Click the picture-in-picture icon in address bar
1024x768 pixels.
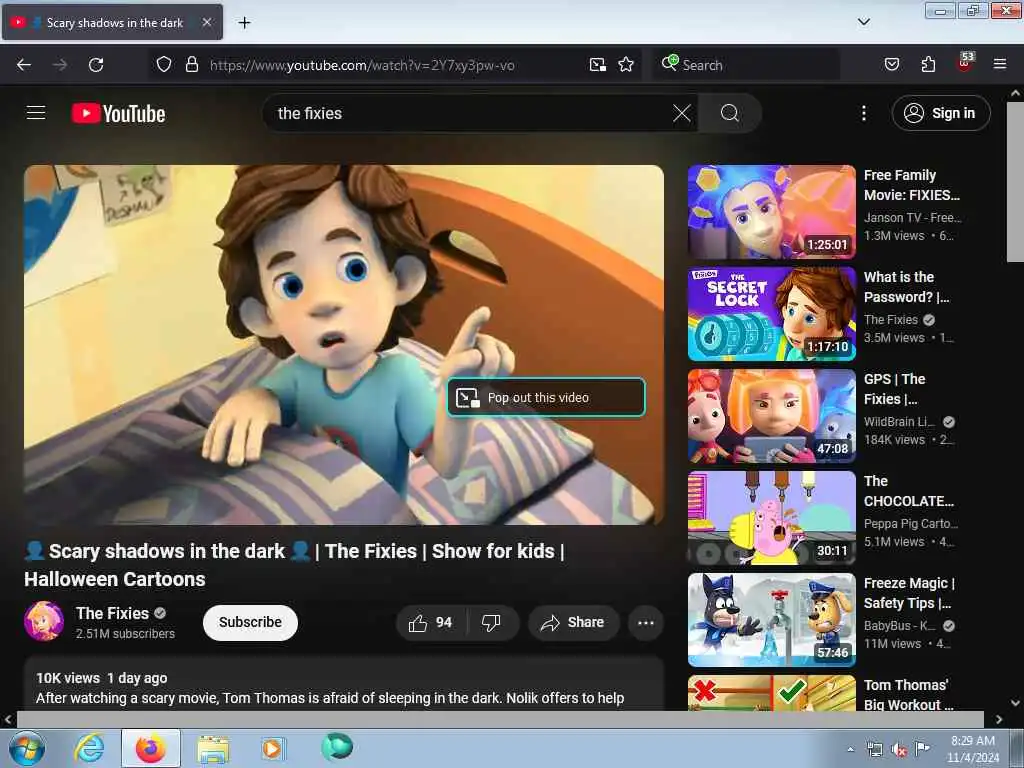(598, 65)
